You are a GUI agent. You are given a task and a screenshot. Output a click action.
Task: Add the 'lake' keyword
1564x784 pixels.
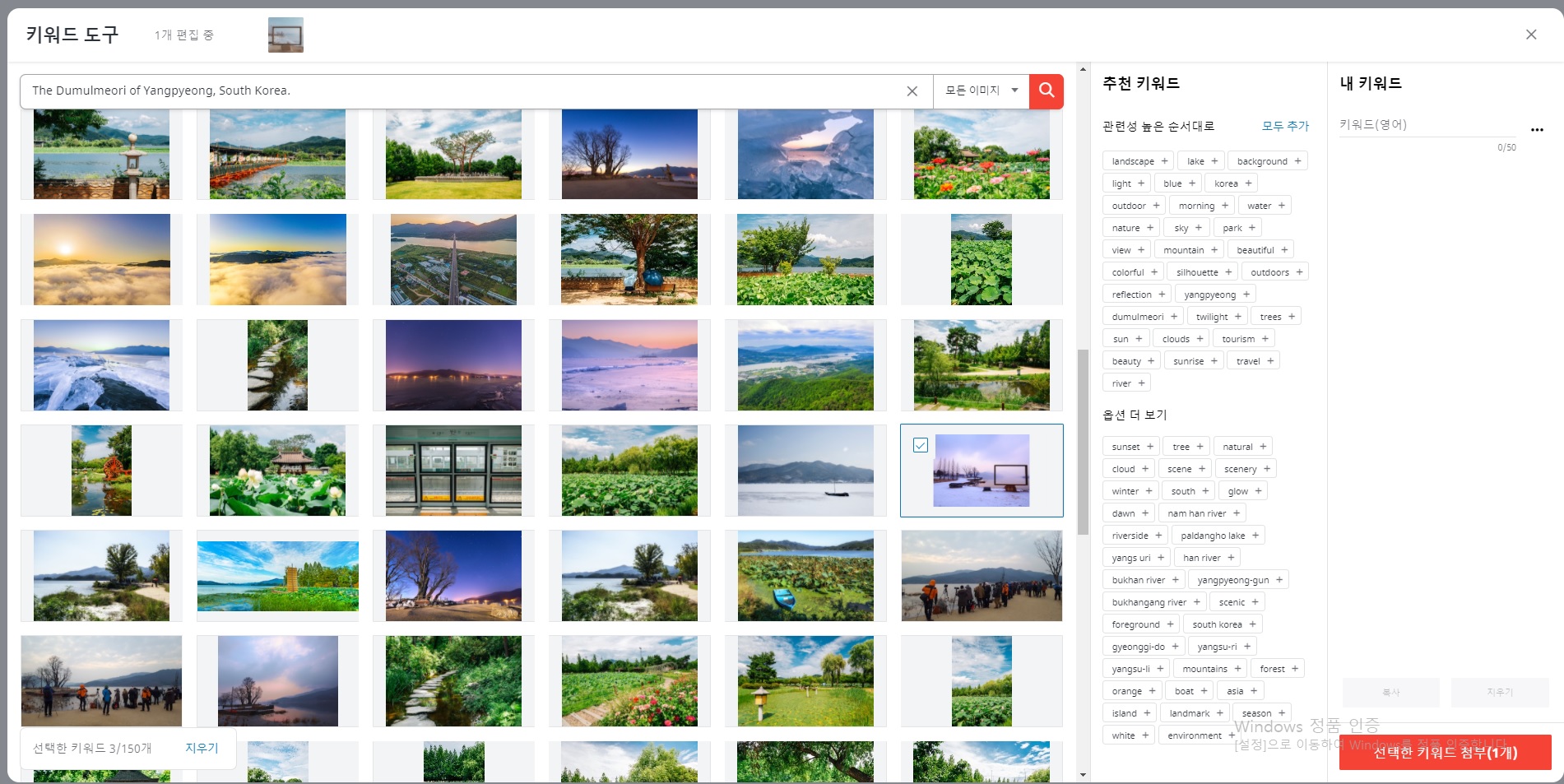coord(1201,161)
